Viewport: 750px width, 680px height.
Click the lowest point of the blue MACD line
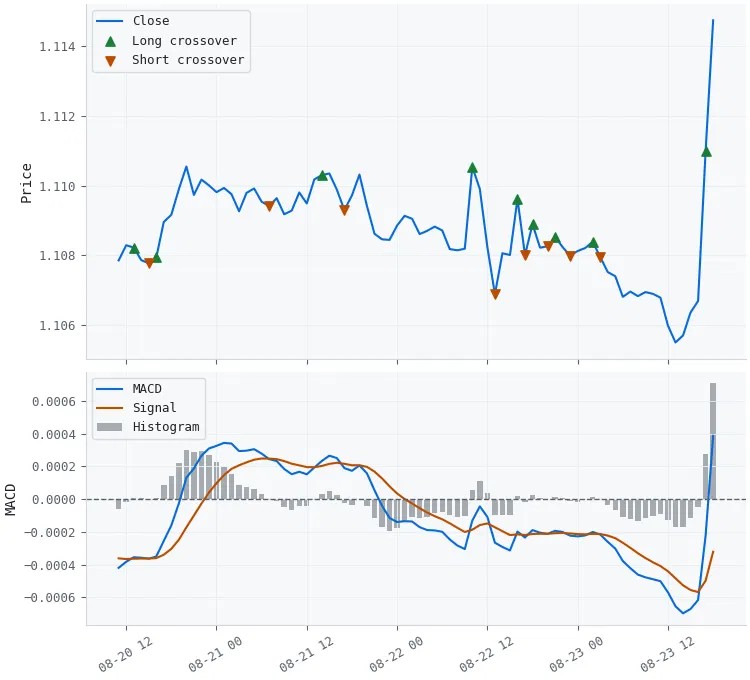tap(683, 613)
